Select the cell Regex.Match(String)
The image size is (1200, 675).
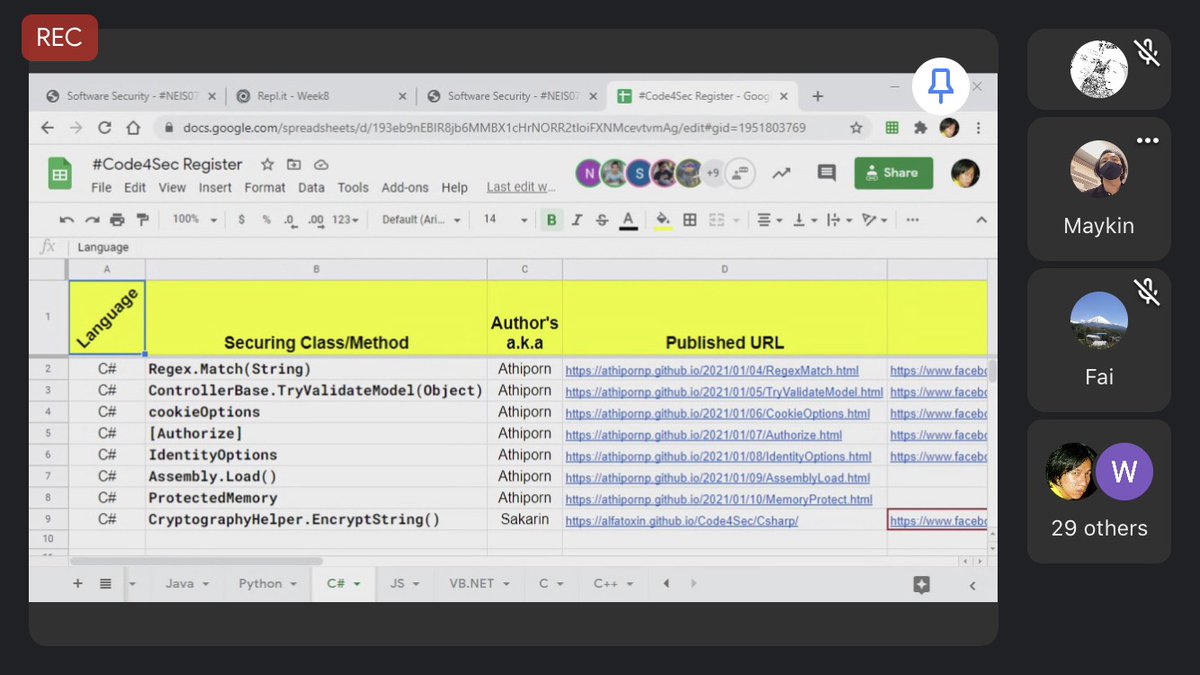(316, 369)
